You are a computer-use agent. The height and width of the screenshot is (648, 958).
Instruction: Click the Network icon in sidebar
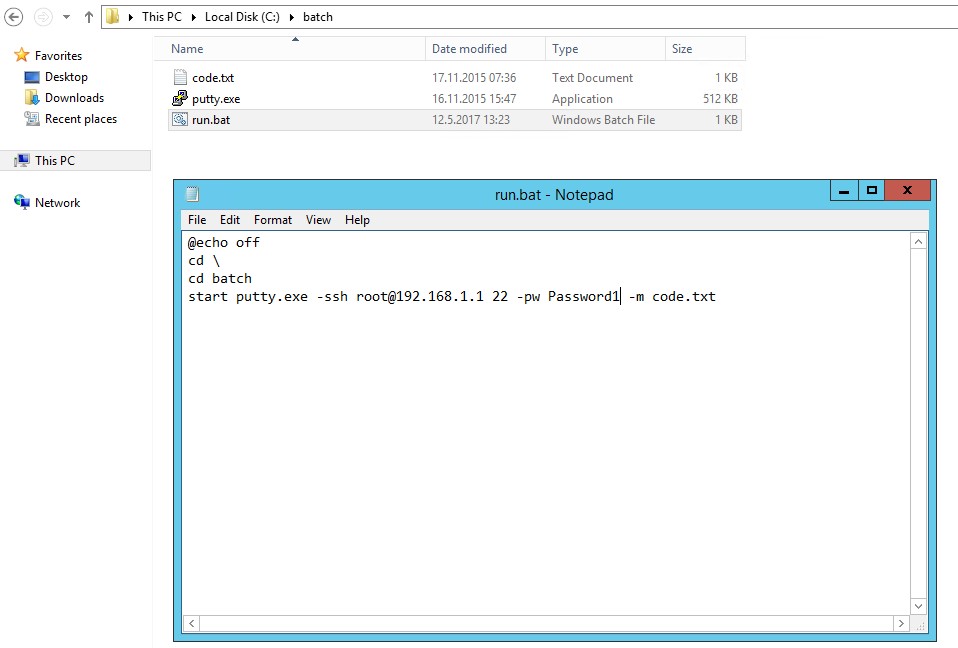(22, 202)
